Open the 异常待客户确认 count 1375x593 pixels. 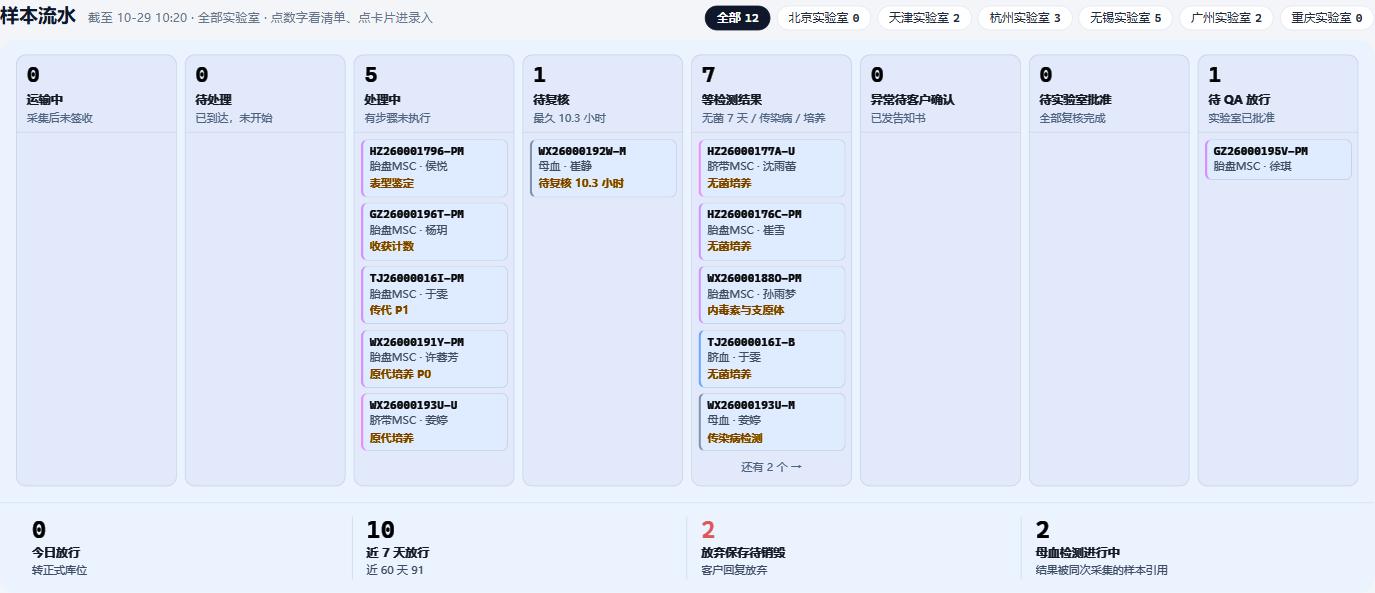click(878, 75)
